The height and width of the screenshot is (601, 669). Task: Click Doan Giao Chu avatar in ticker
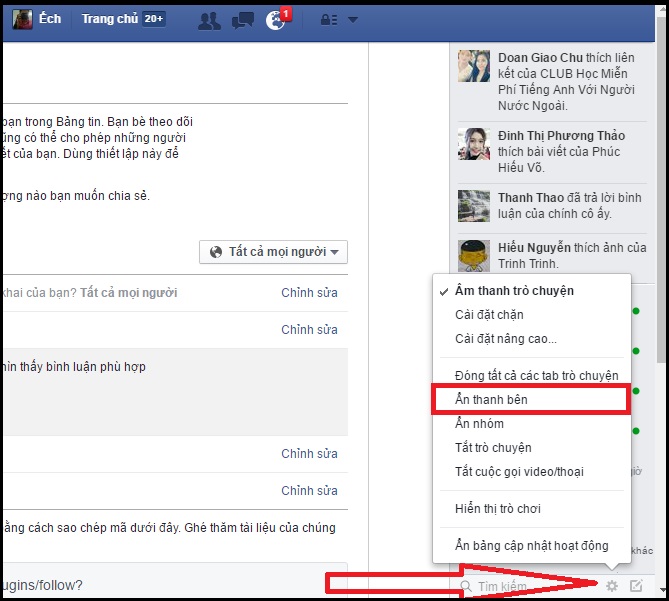[x=474, y=66]
